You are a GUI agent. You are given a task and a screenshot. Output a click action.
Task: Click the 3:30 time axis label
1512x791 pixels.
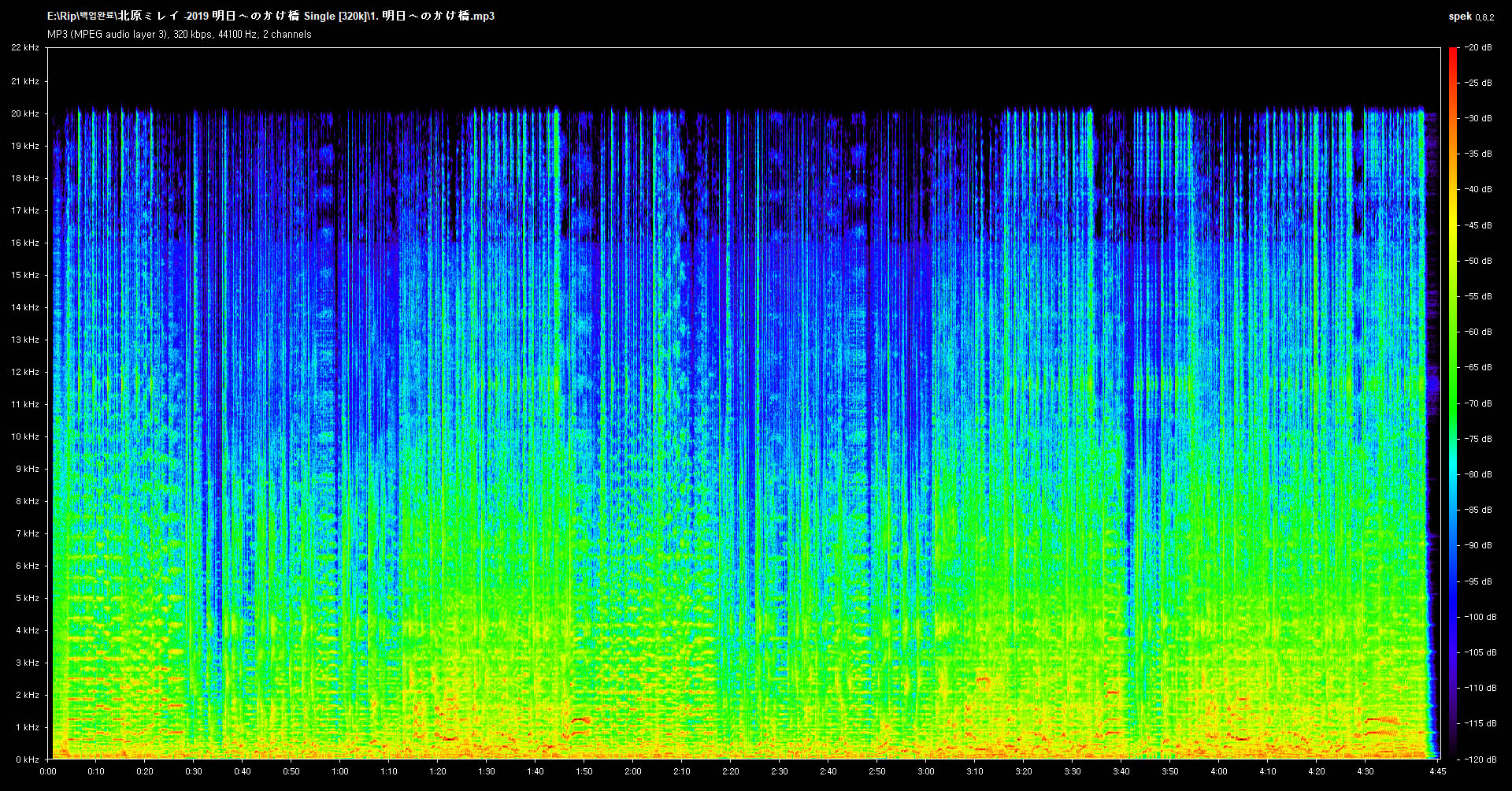[x=1073, y=771]
